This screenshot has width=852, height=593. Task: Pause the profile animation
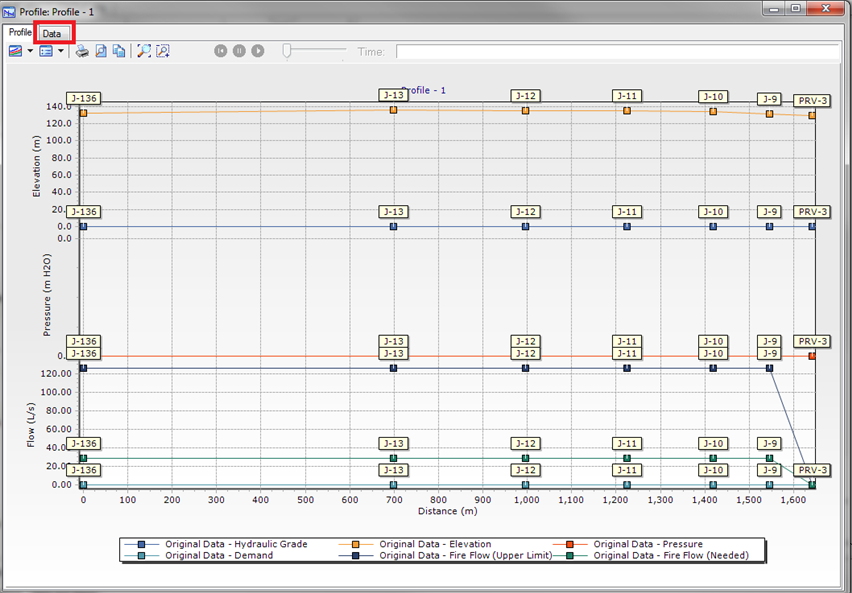coord(239,51)
